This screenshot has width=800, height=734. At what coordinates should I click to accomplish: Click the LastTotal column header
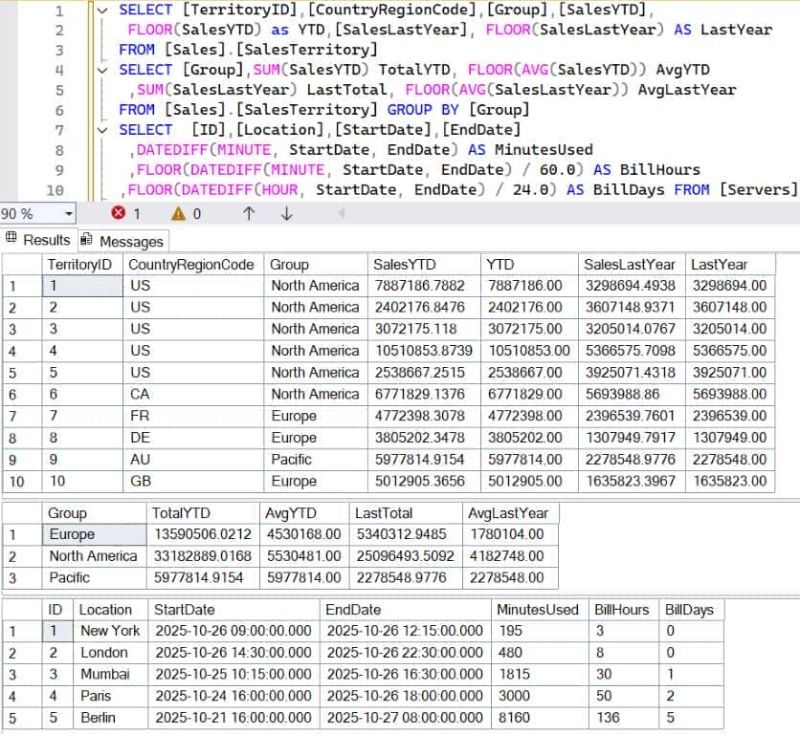(x=406, y=513)
